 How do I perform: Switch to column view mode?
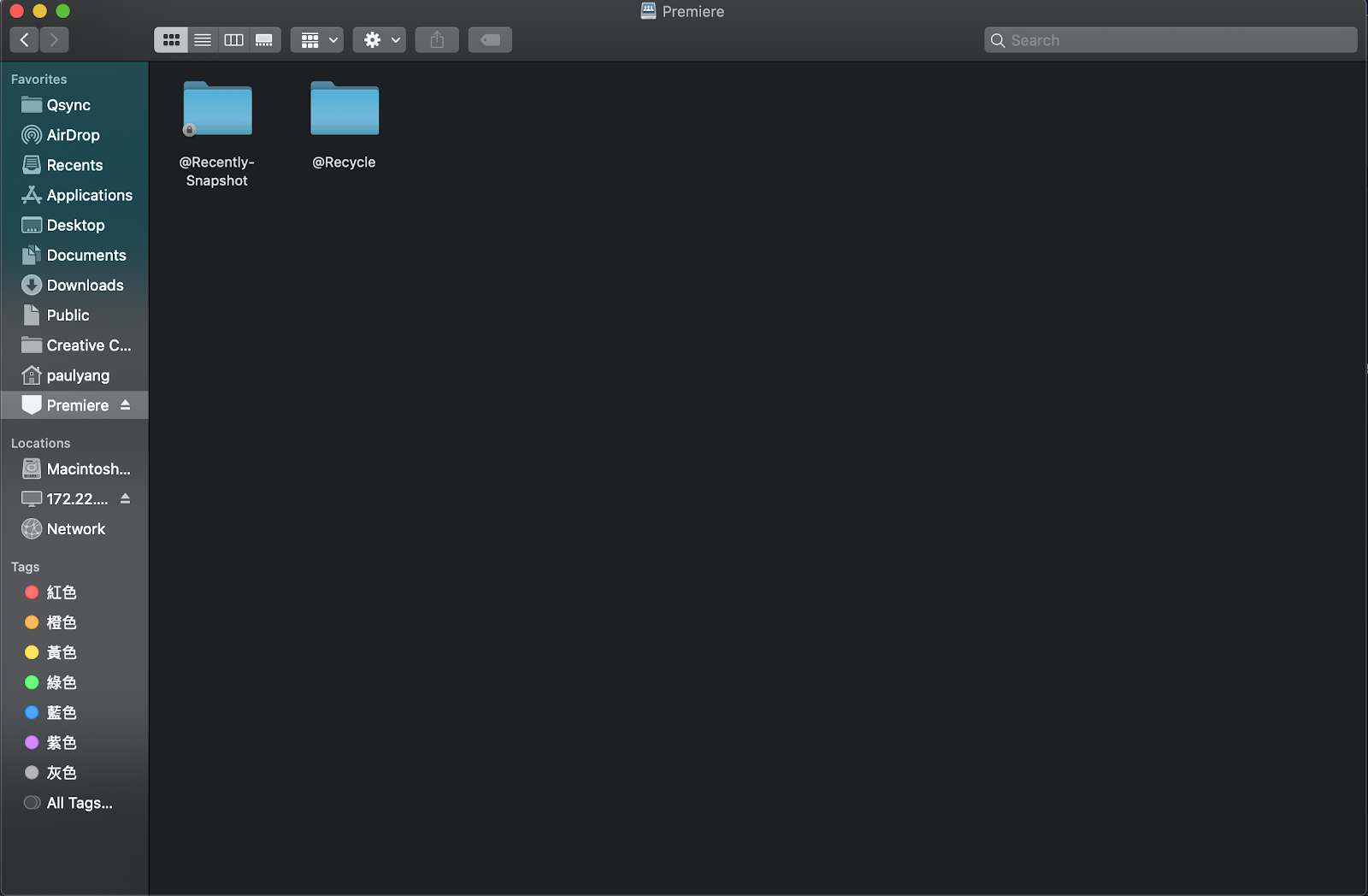[233, 40]
